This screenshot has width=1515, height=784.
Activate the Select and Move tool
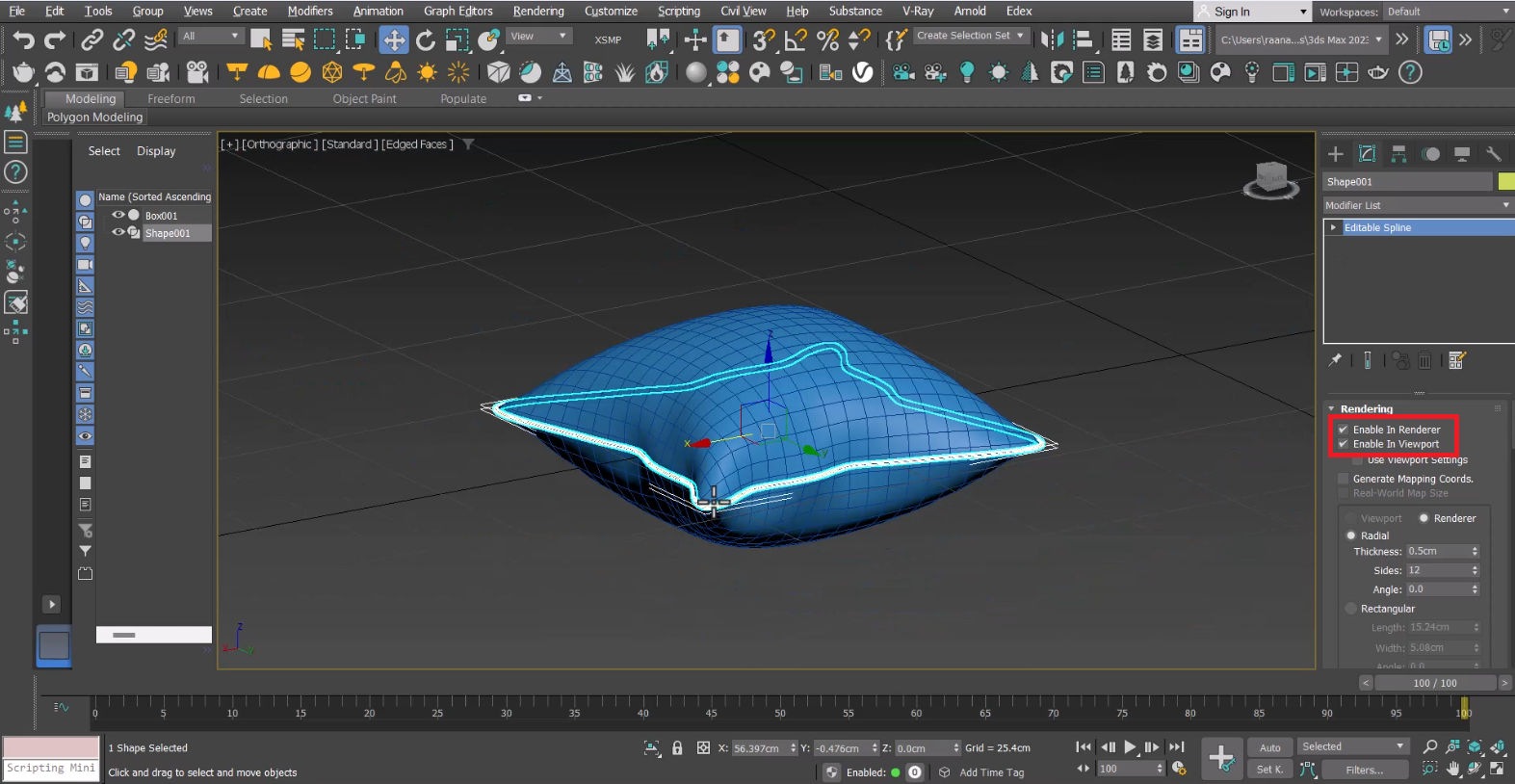pos(393,39)
